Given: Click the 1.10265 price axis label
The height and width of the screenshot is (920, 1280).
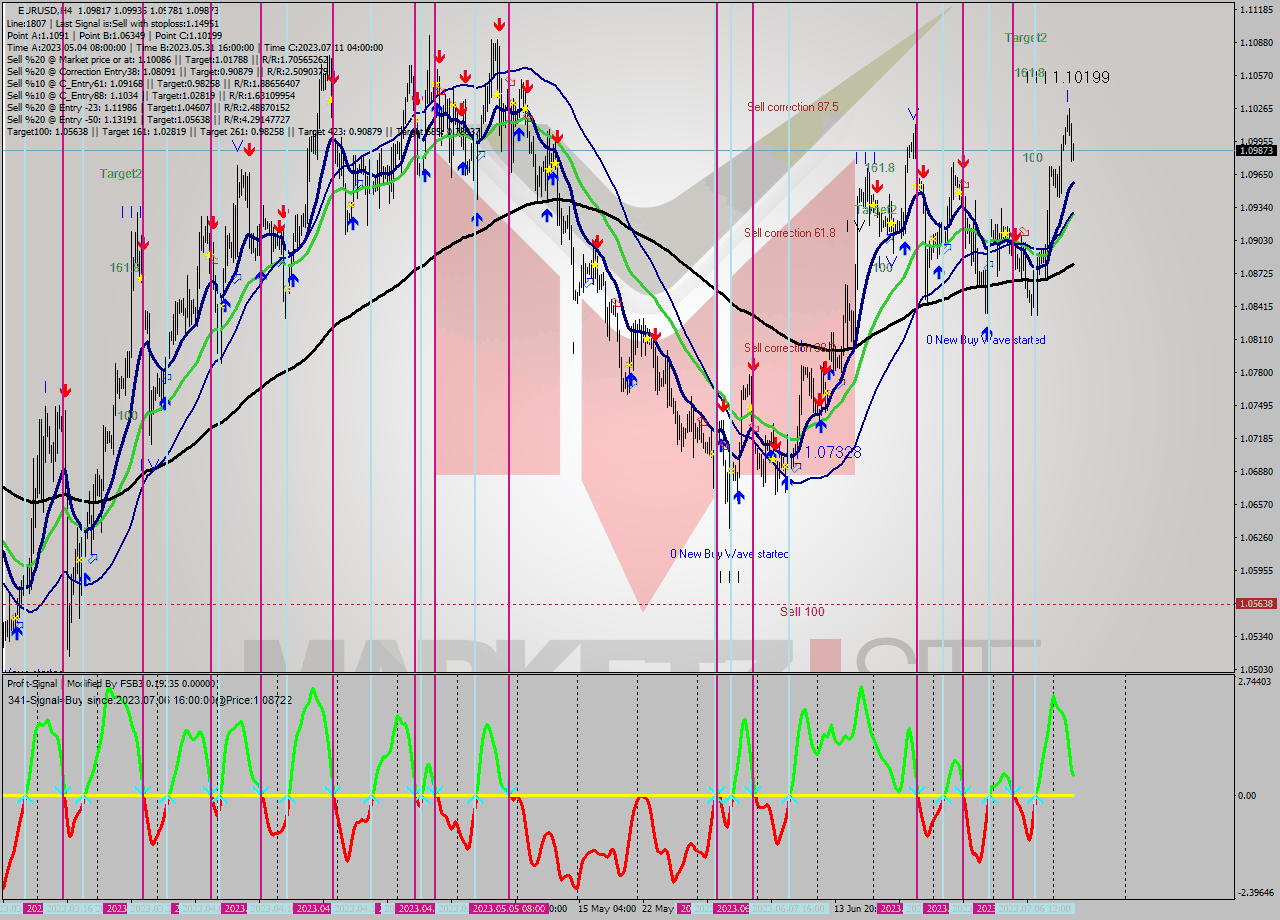Looking at the screenshot, I should (x=1256, y=109).
